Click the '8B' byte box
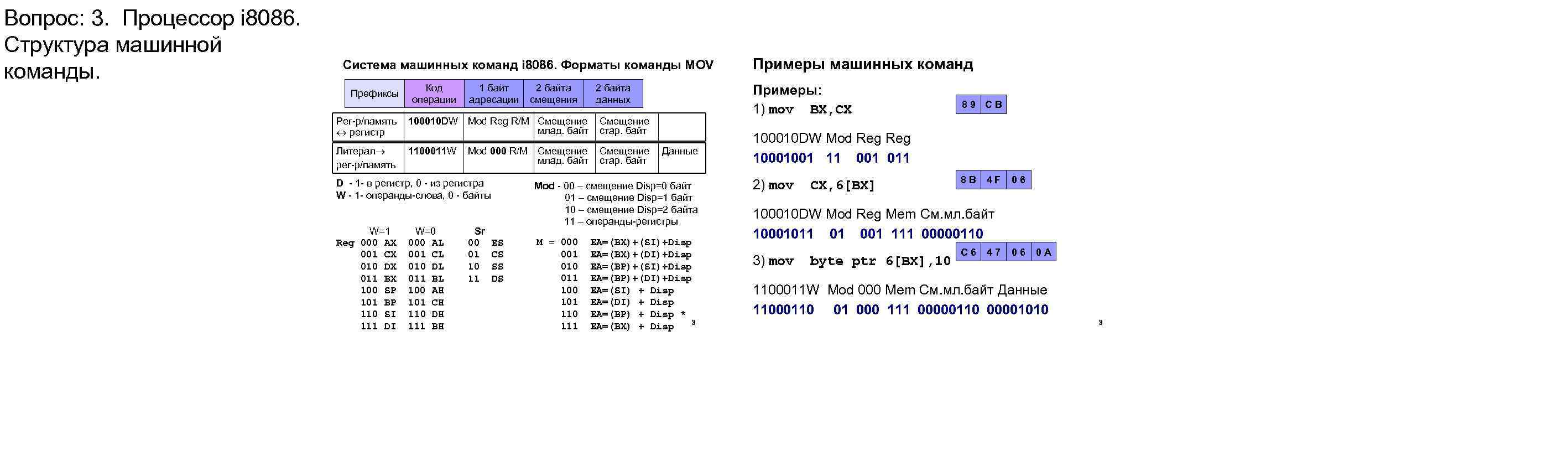This screenshot has width=1568, height=471. click(968, 180)
